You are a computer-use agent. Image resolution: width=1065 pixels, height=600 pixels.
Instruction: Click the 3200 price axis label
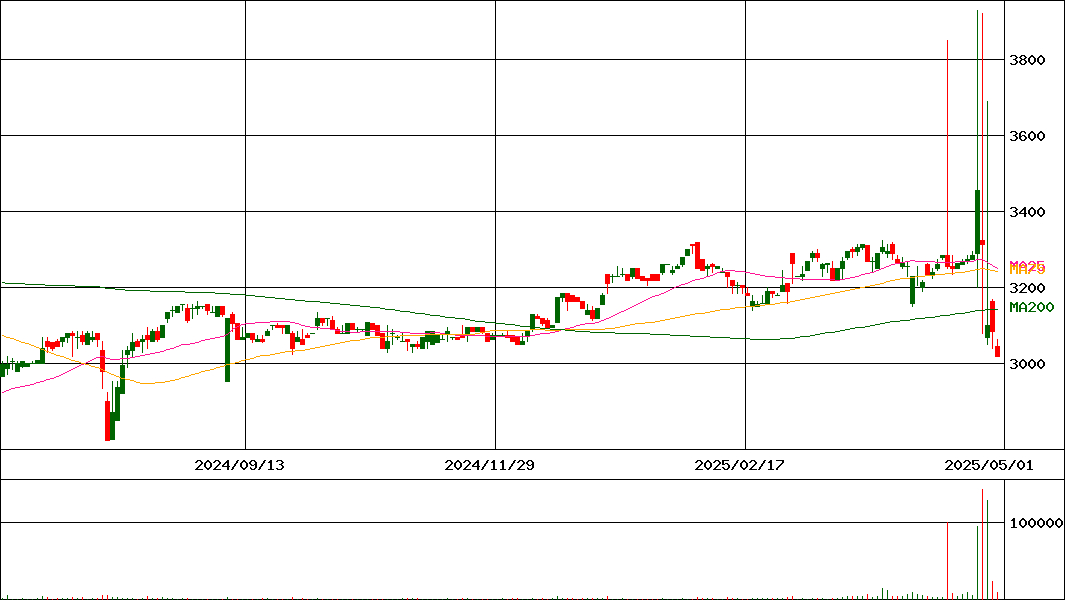pos(1027,288)
